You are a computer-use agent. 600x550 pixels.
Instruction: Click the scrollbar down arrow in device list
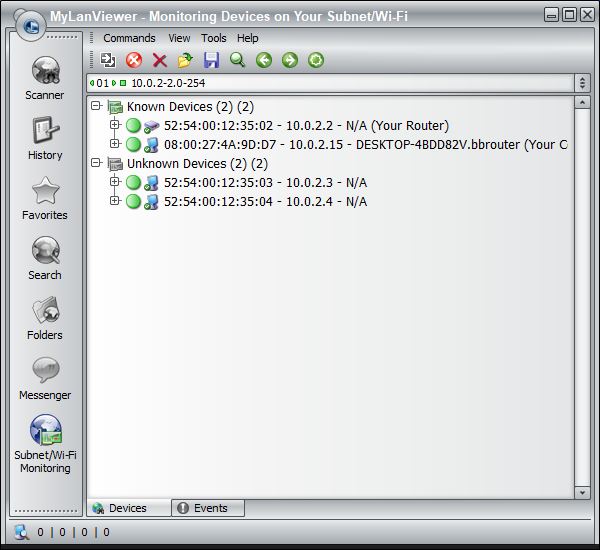click(582, 493)
